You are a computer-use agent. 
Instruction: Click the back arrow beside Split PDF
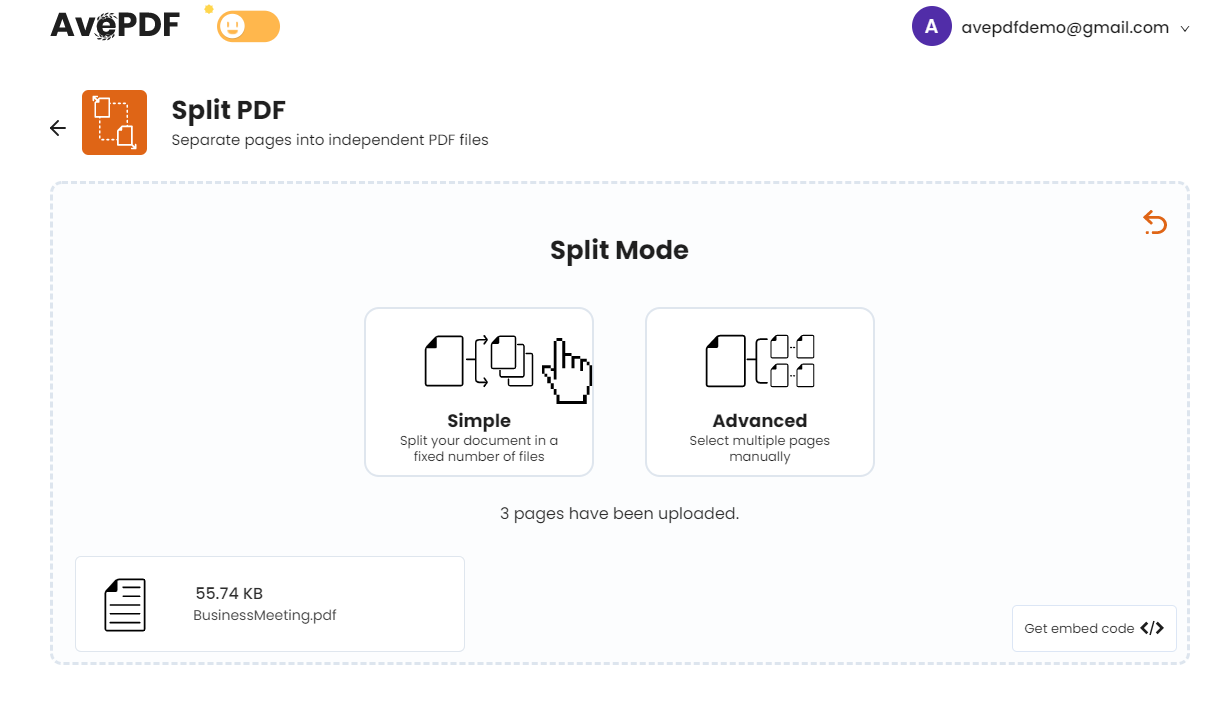click(58, 128)
